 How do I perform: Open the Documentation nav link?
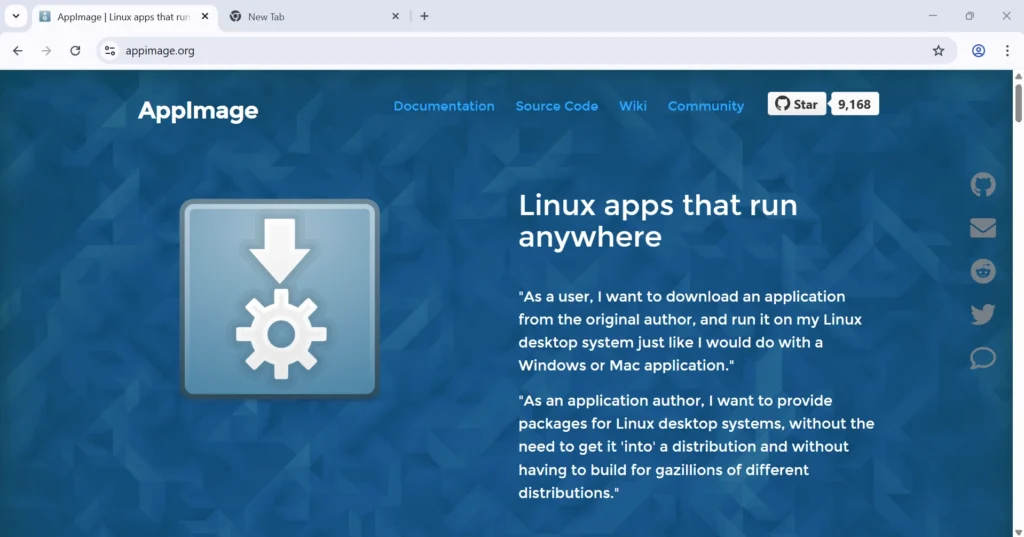click(x=444, y=106)
